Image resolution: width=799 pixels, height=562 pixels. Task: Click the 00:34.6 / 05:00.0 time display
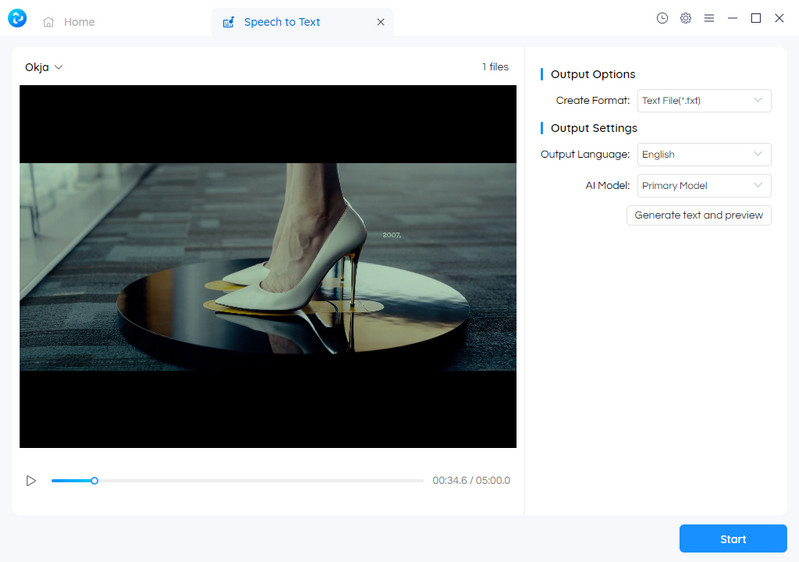[x=471, y=480]
